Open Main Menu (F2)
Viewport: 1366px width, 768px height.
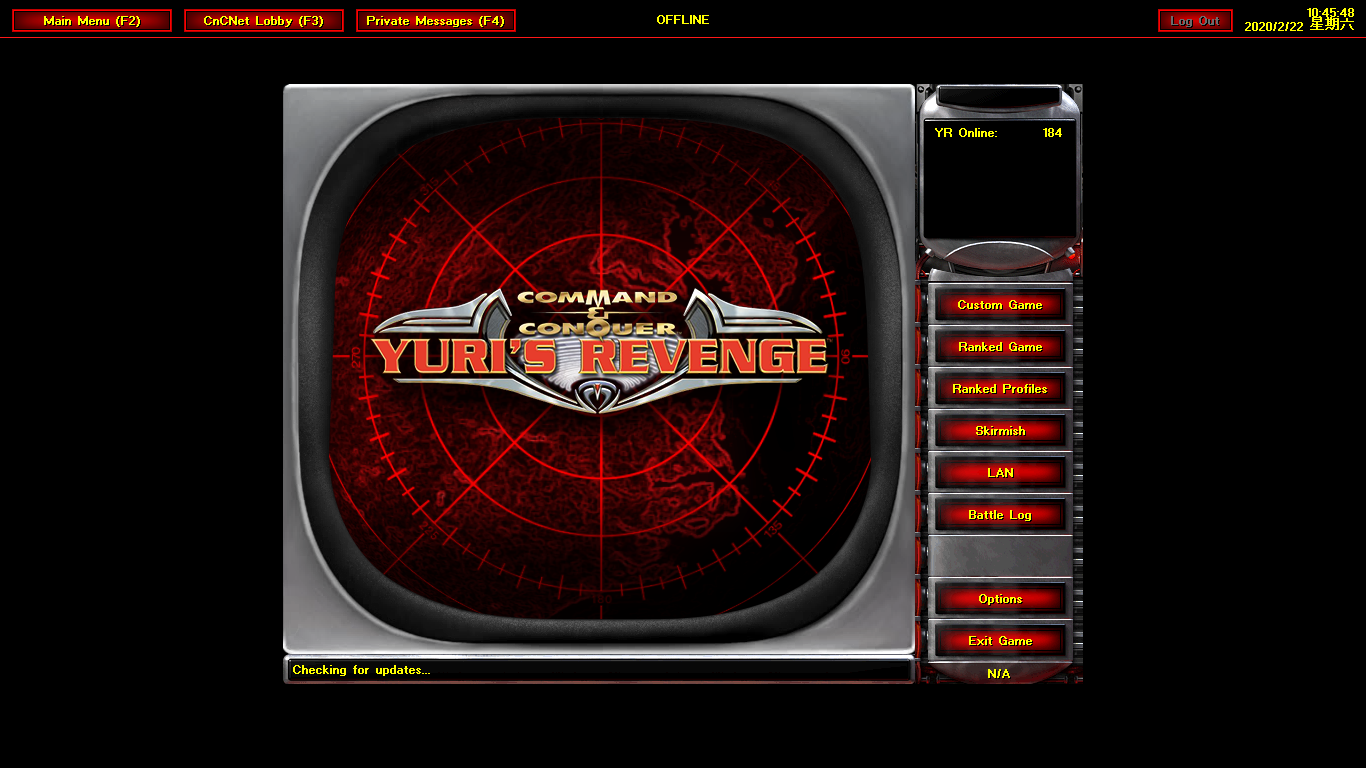[92, 21]
